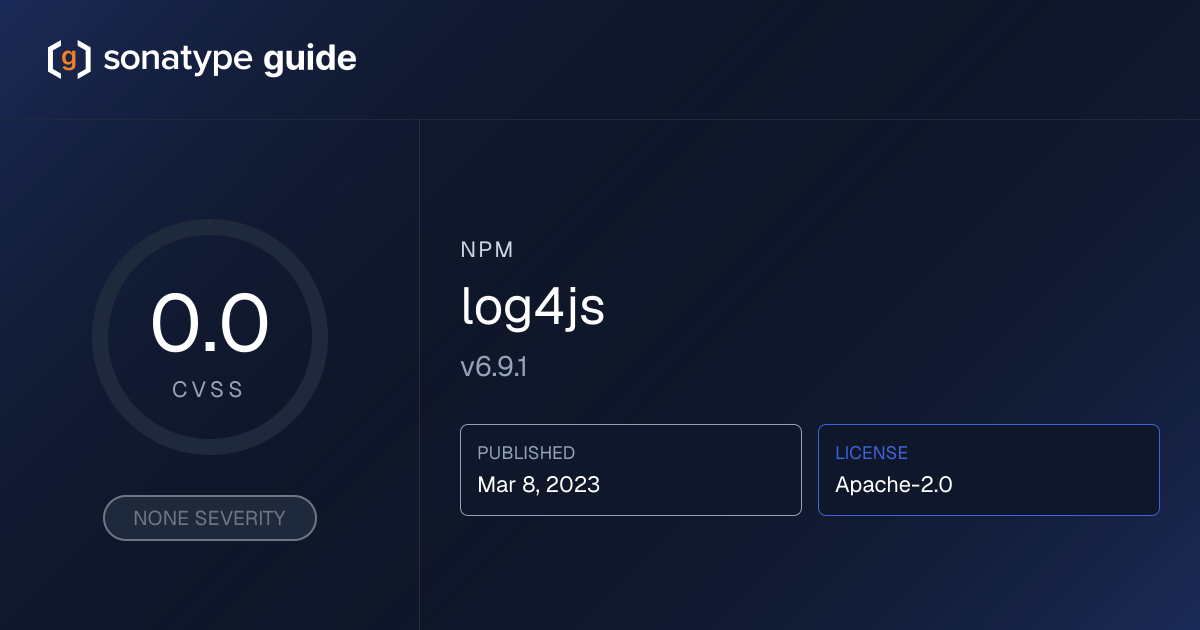Click the Apache-2.0 license value
This screenshot has width=1200, height=630.
[x=894, y=485]
